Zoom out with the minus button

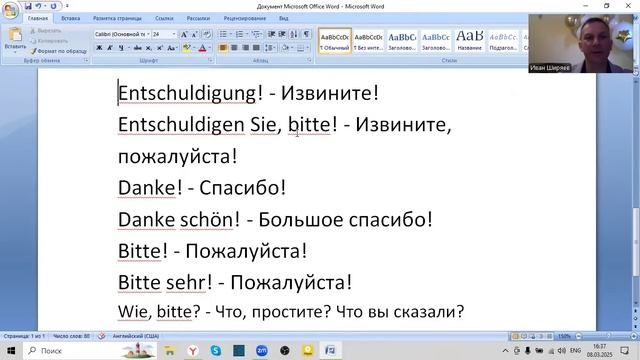coord(578,336)
